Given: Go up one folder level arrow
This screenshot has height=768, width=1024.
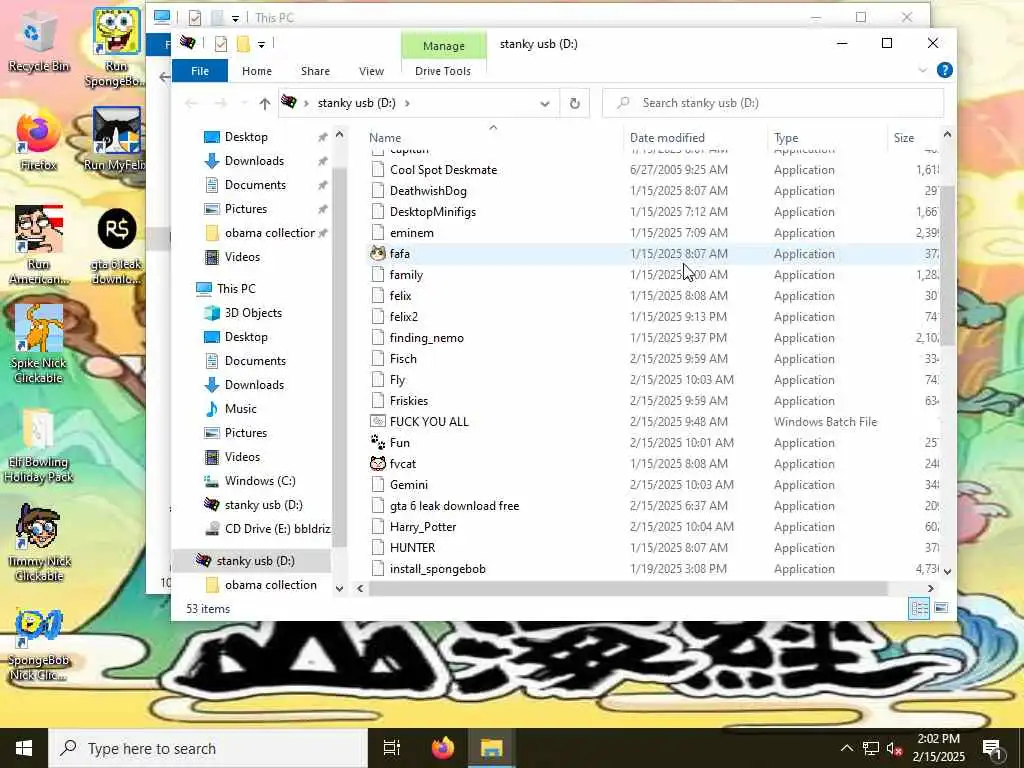Looking at the screenshot, I should (264, 103).
